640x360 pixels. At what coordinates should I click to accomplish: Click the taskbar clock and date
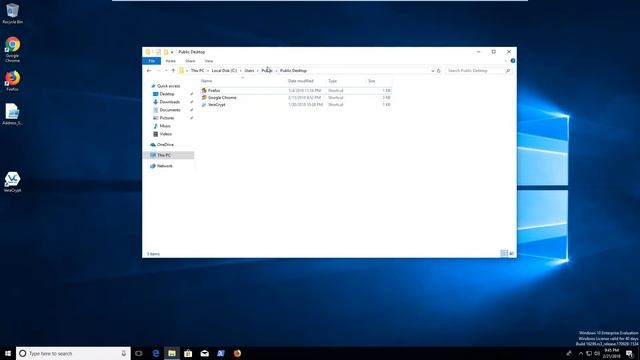click(611, 353)
